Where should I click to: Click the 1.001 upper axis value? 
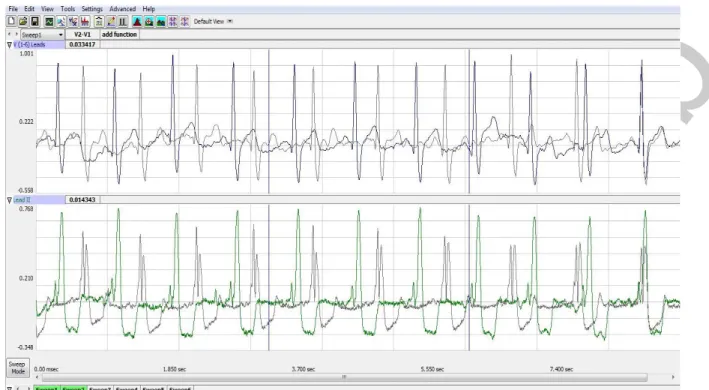pyautogui.click(x=26, y=53)
